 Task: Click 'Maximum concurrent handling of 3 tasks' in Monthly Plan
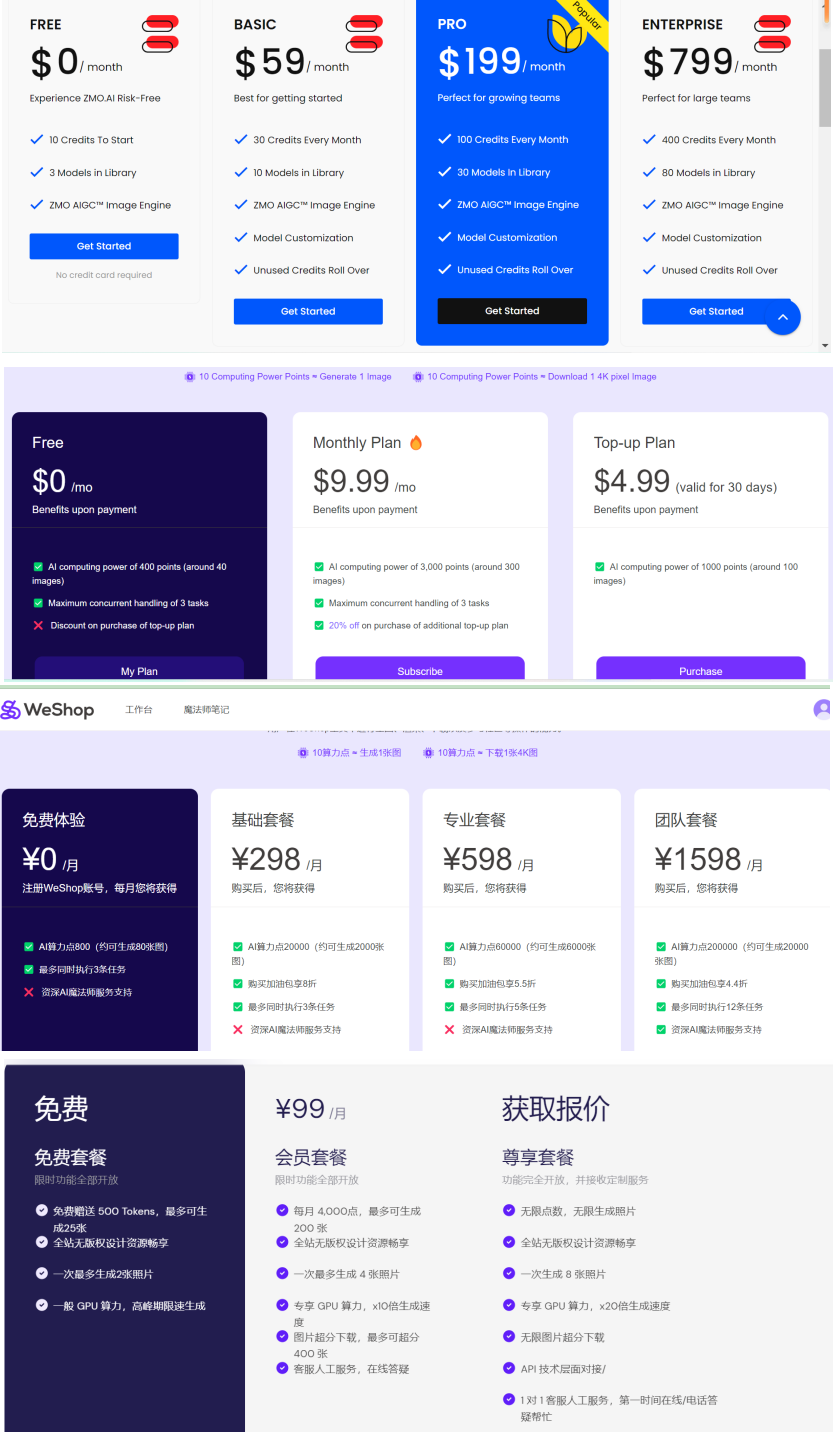[409, 603]
